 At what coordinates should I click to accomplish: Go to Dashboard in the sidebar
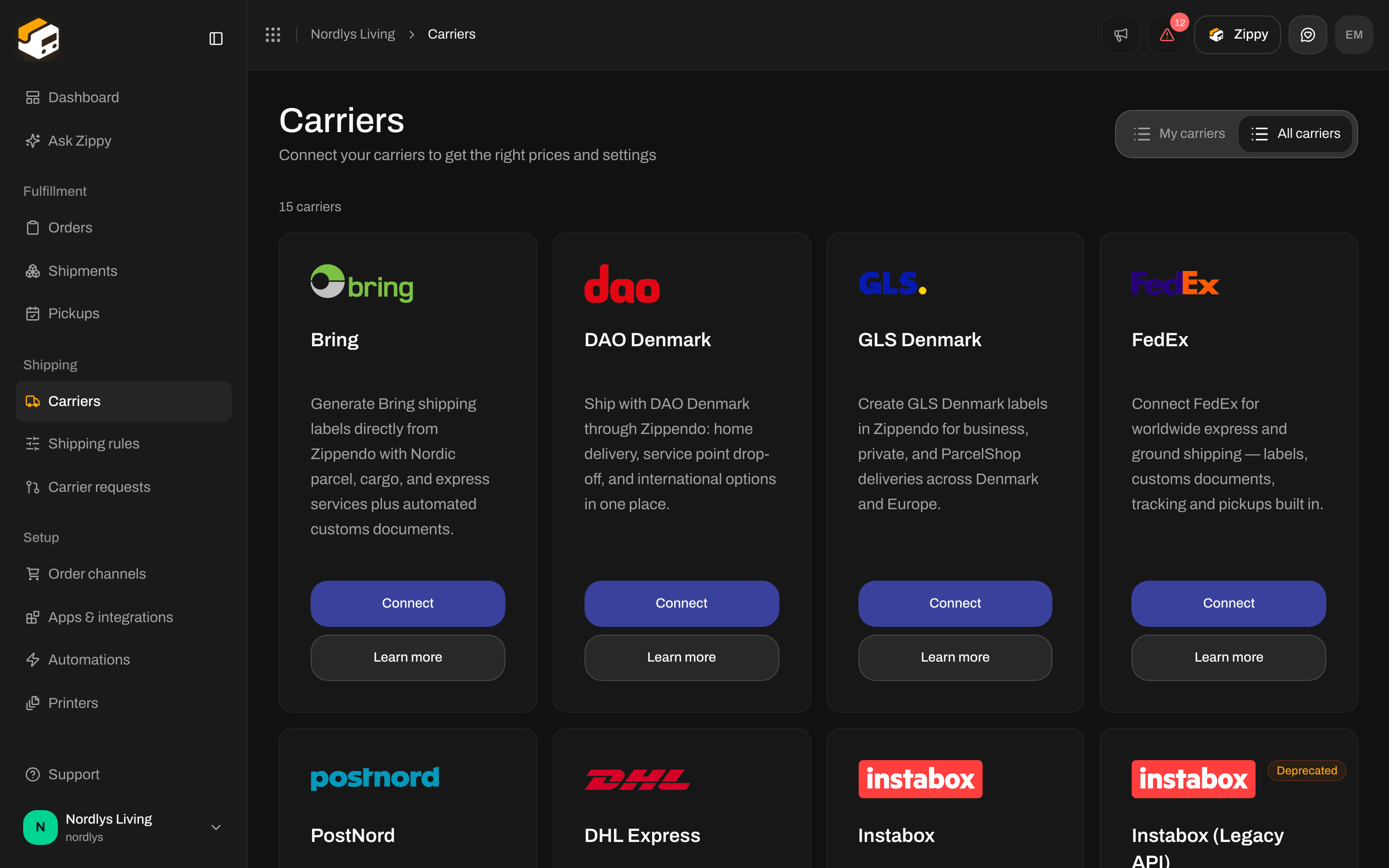[123, 97]
